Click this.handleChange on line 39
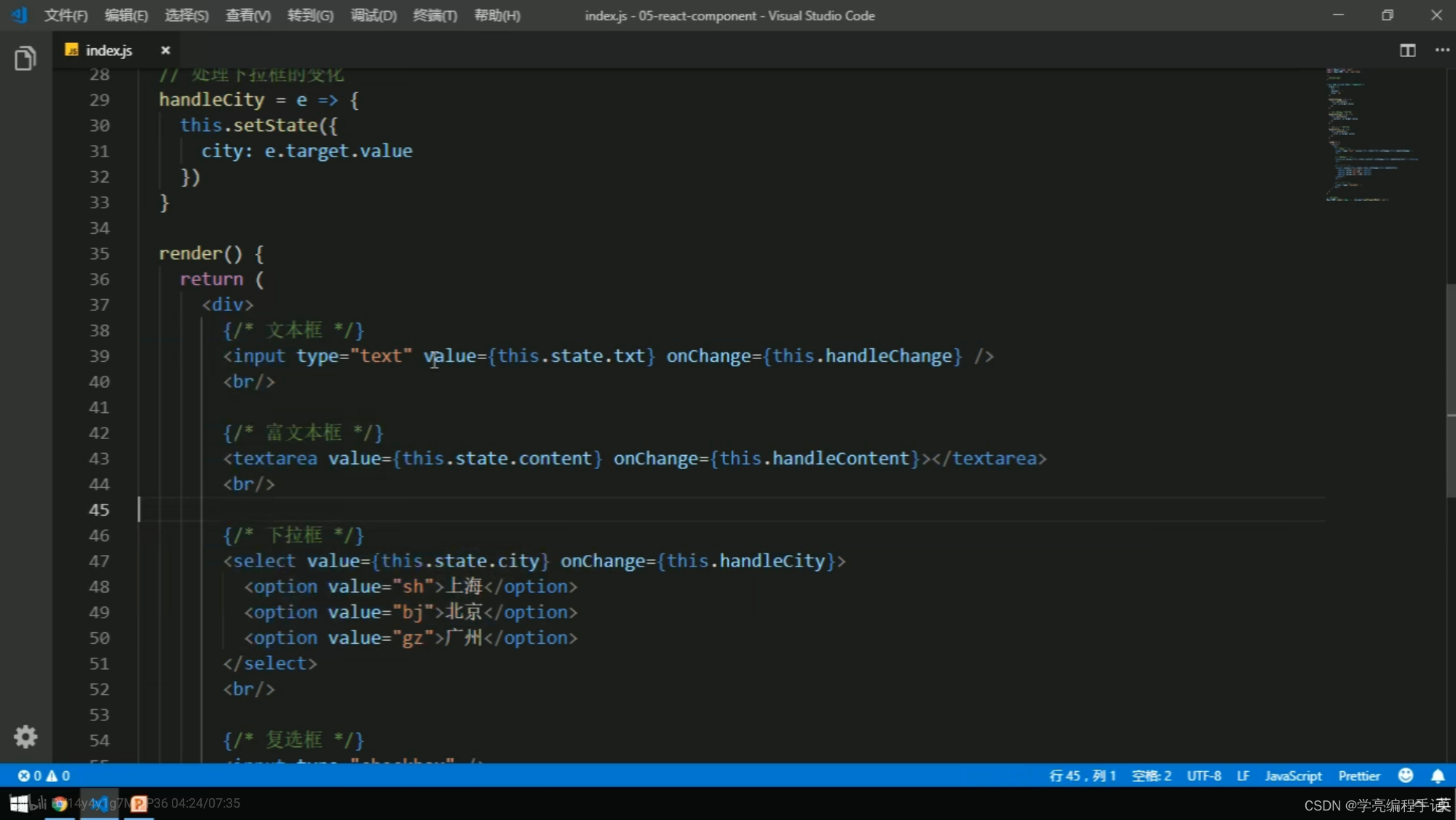This screenshot has width=1456, height=820. 863,356
